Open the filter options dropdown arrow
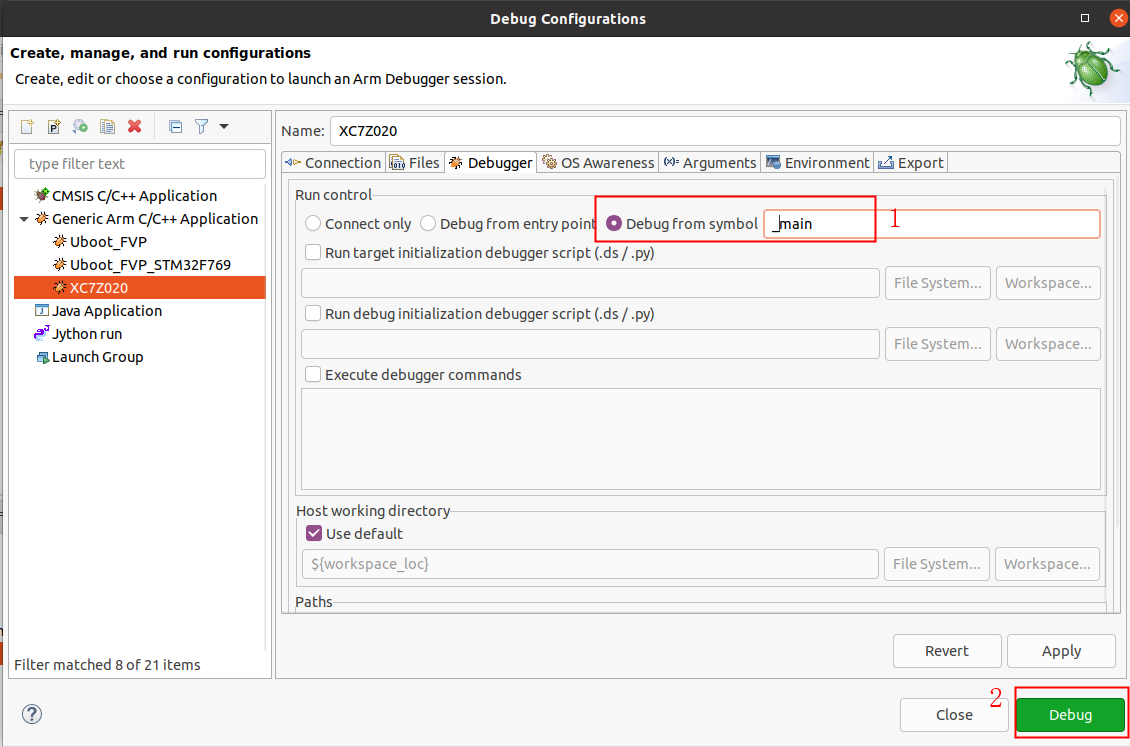 224,127
